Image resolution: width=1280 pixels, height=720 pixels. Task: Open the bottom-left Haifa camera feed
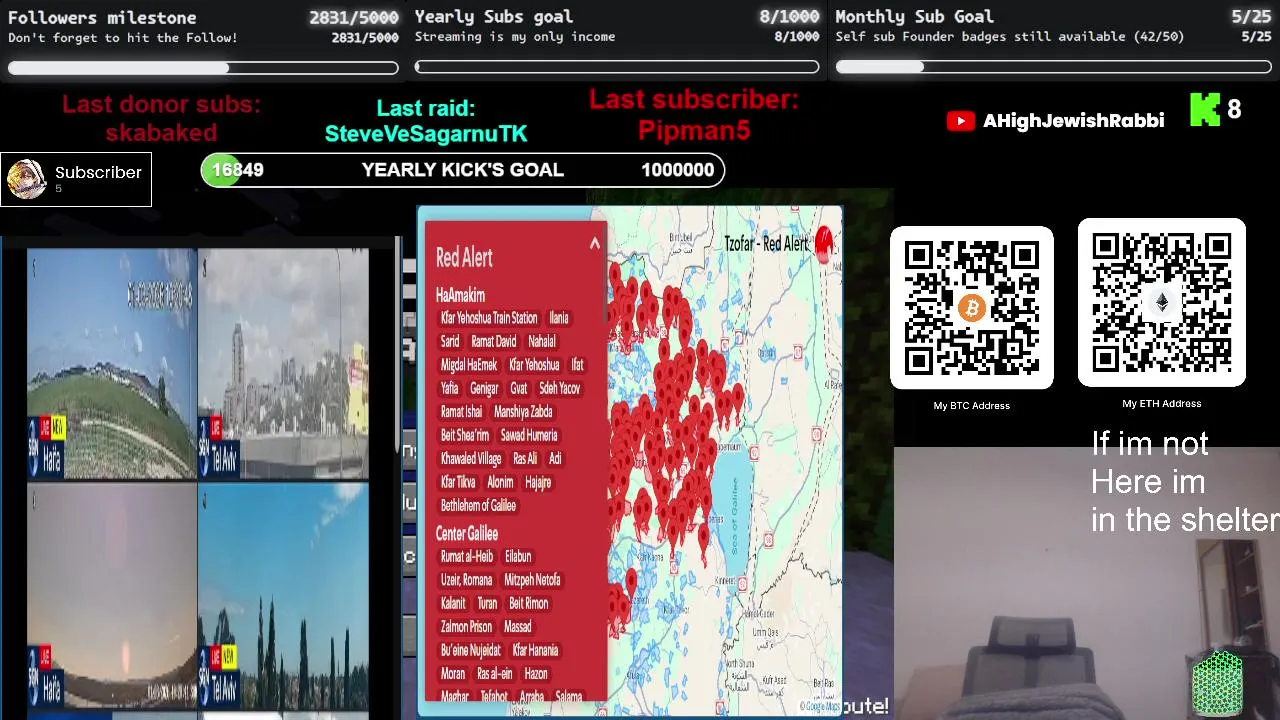pos(112,596)
